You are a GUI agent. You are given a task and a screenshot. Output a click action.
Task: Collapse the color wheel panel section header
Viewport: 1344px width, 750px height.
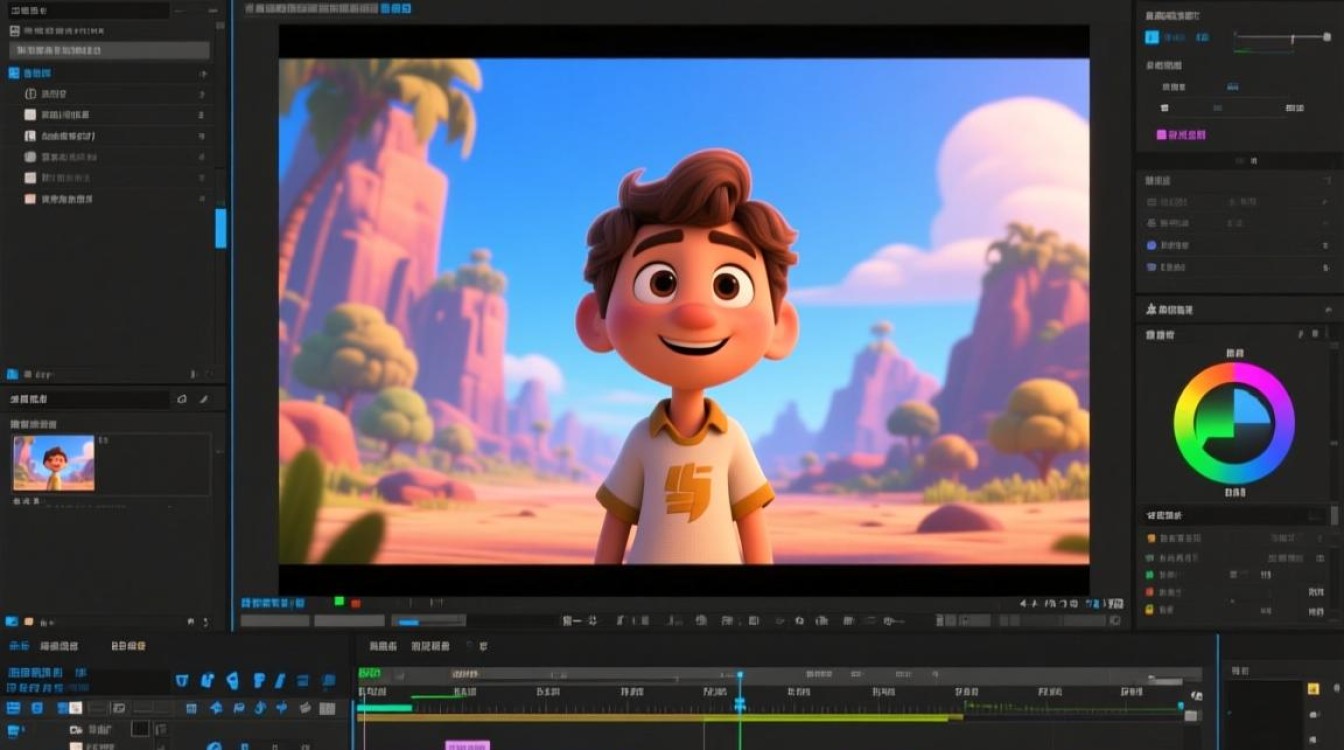coord(1169,310)
